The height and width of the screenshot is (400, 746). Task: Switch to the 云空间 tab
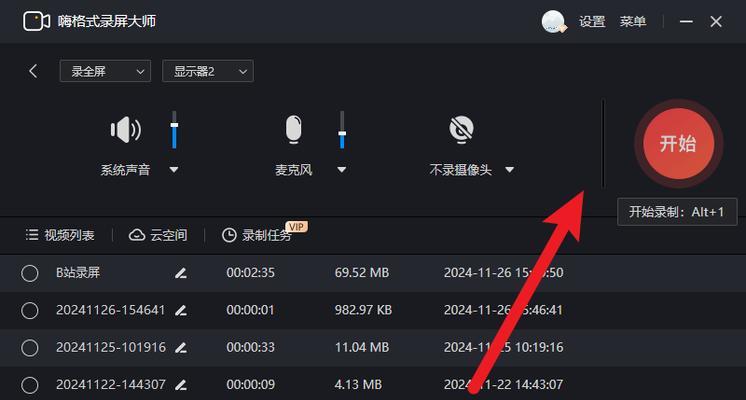(x=158, y=235)
